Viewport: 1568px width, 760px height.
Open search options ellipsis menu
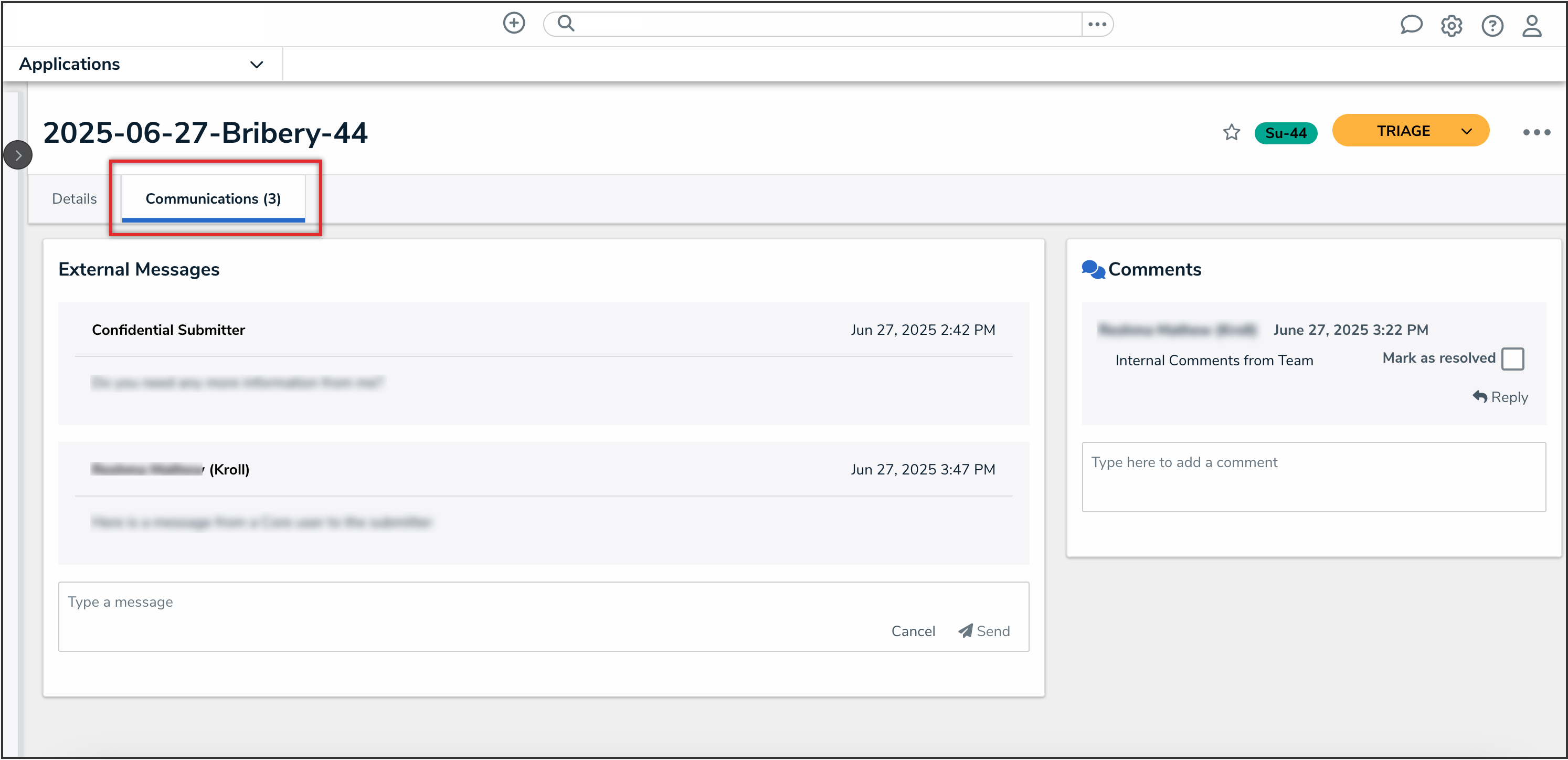1097,24
